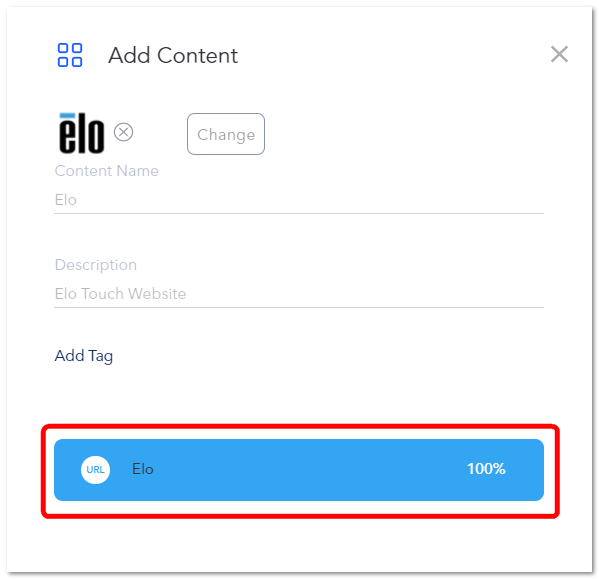
Task: Click the blue accent line on the Elo logo
Action: 68,115
